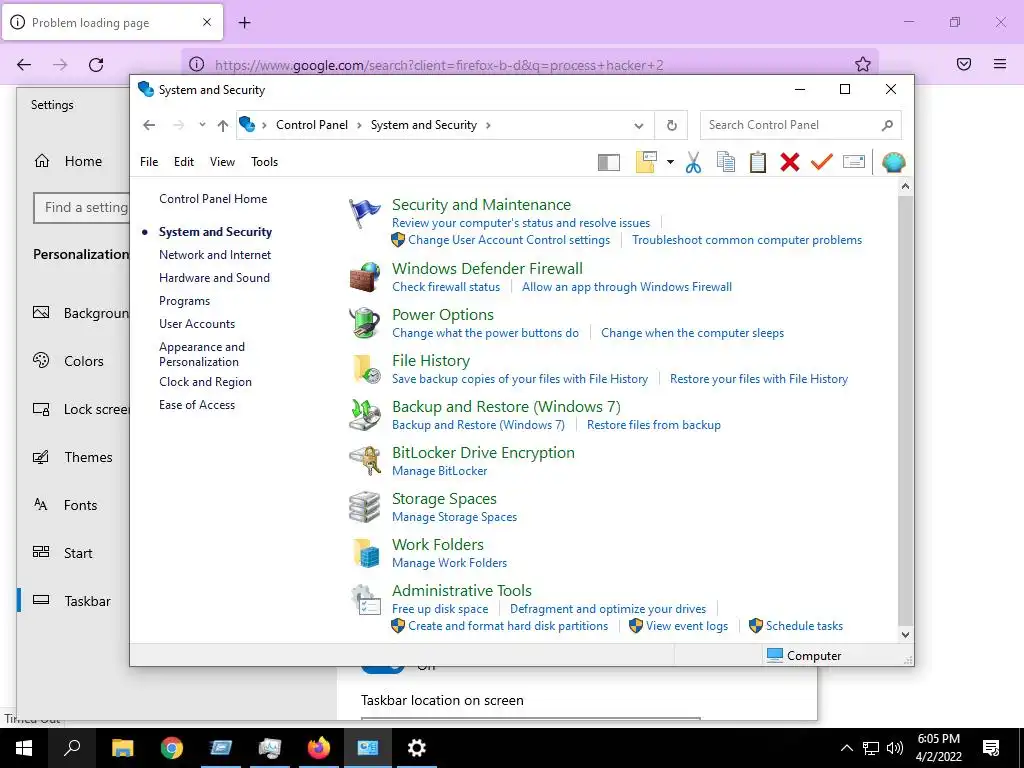Click Manage BitLocker link
1024x768 pixels.
(440, 471)
